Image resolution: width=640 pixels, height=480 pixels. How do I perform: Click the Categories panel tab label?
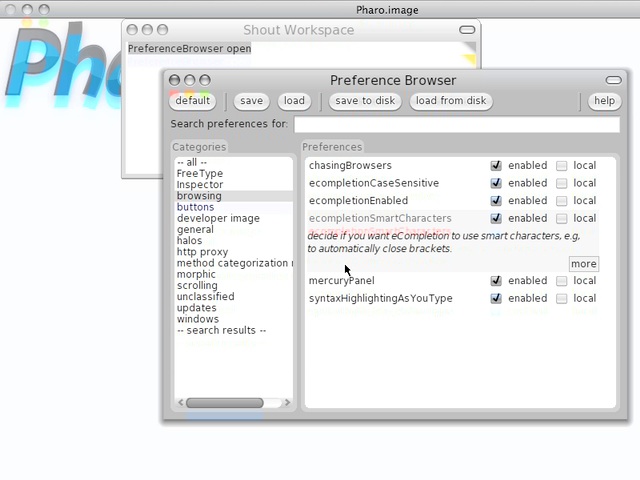point(199,147)
